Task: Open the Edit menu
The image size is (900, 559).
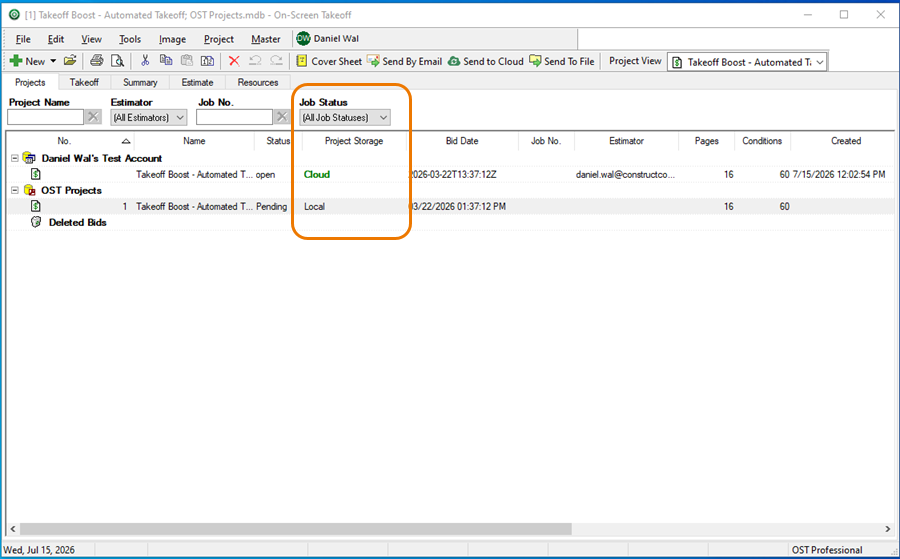Action: pyautogui.click(x=56, y=39)
